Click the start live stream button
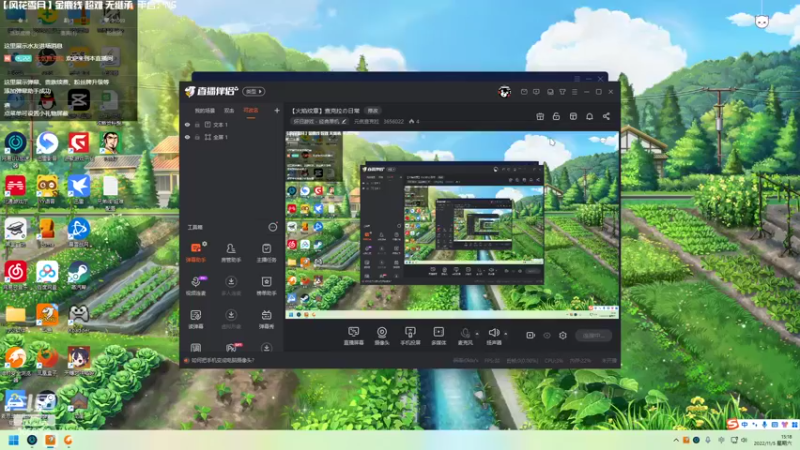The width and height of the screenshot is (800, 450). [x=594, y=335]
